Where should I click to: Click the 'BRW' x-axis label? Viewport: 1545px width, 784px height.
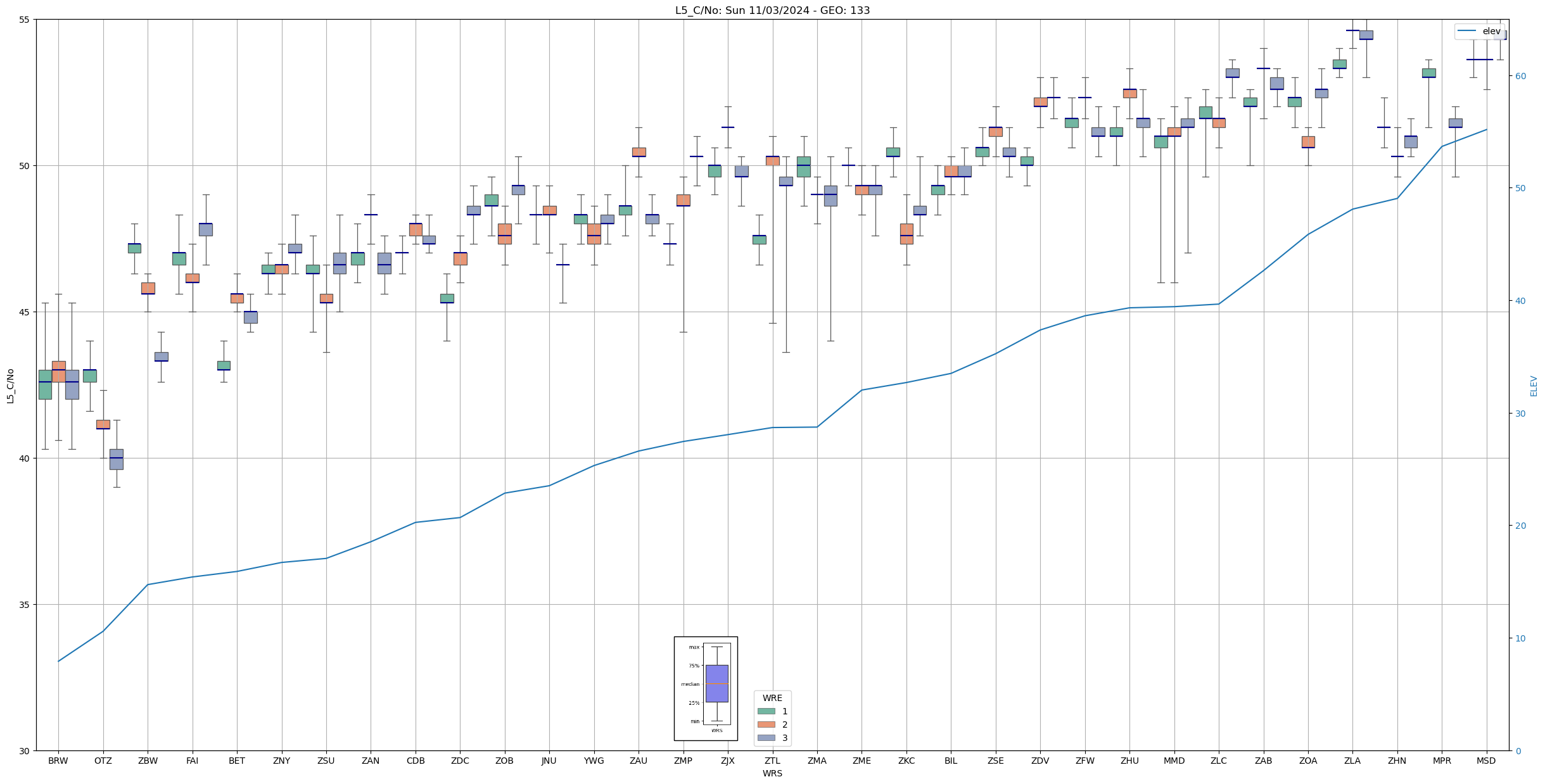point(58,761)
